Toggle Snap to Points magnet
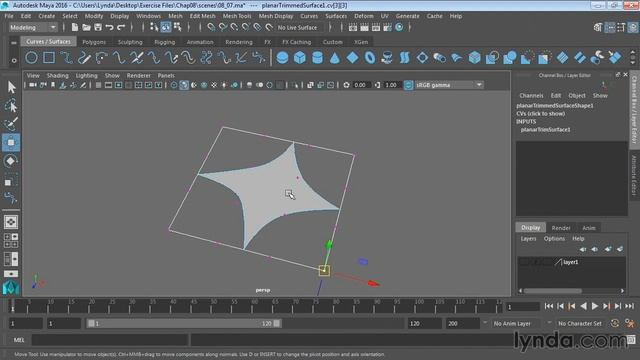The width and height of the screenshot is (640, 360). point(234,27)
